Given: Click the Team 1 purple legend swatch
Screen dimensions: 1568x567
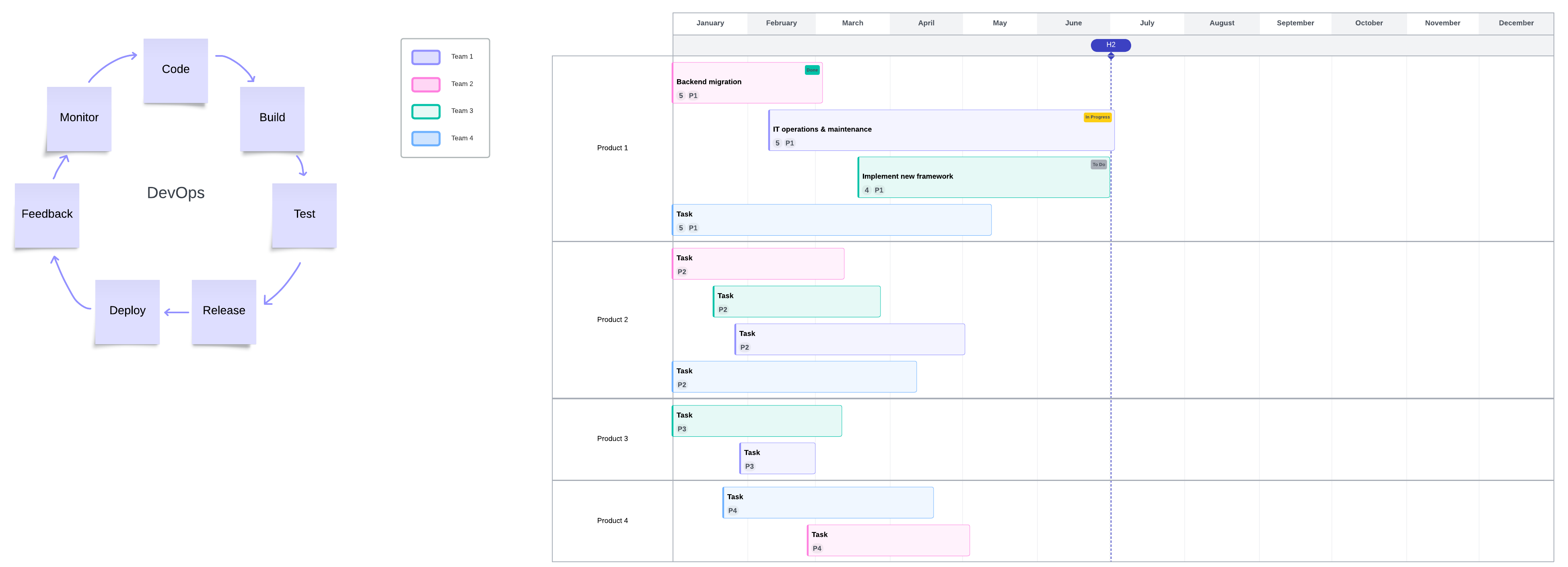Looking at the screenshot, I should coord(426,57).
